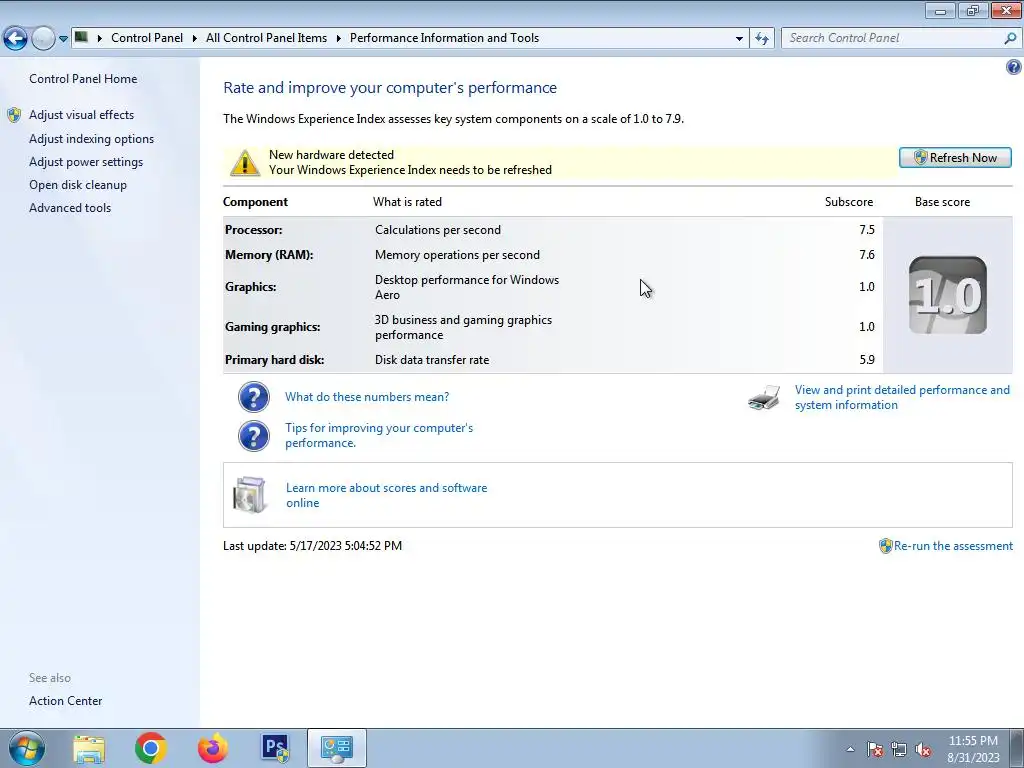Open Photoshop from taskbar
1024x768 pixels.
(275, 748)
